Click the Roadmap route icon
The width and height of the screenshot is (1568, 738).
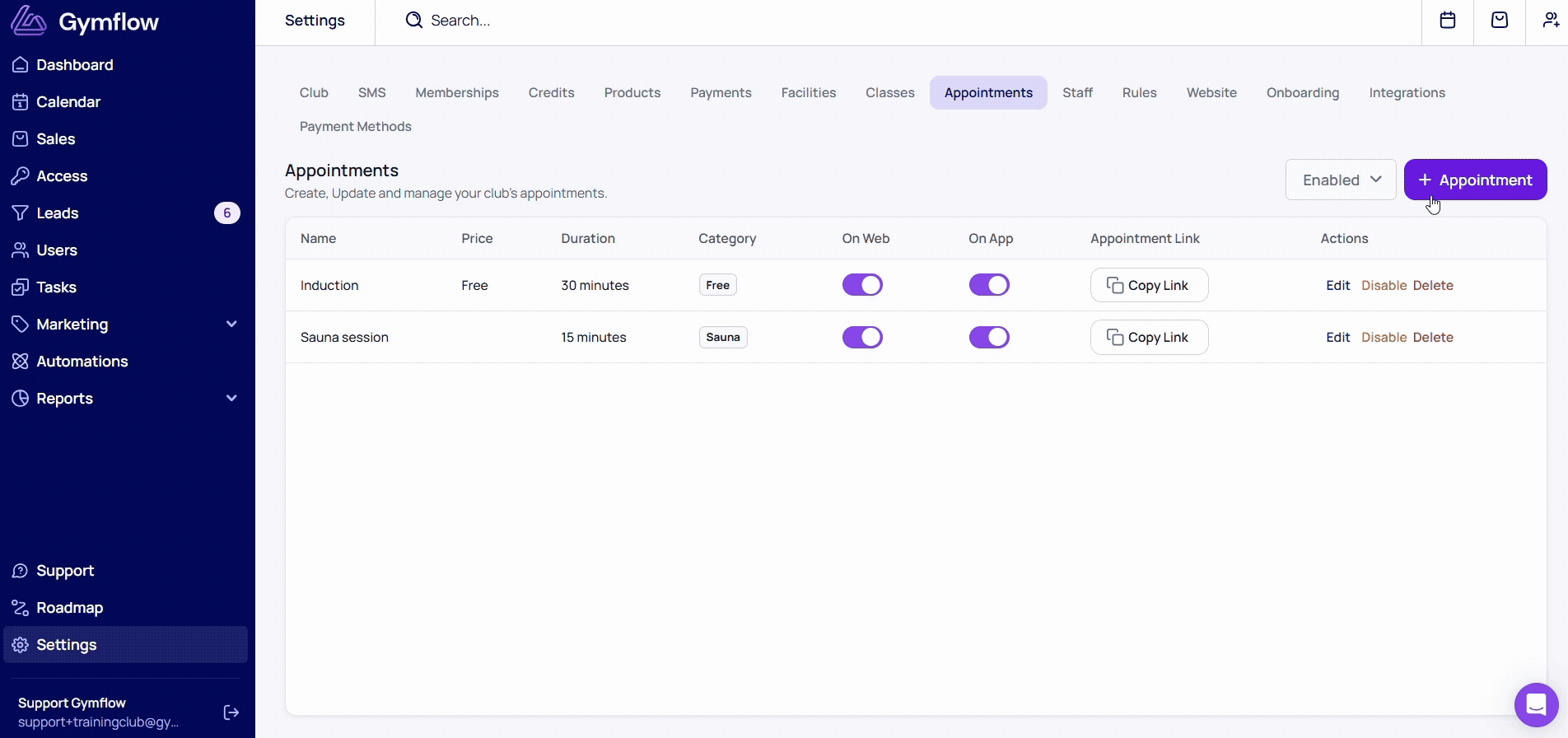(x=21, y=608)
